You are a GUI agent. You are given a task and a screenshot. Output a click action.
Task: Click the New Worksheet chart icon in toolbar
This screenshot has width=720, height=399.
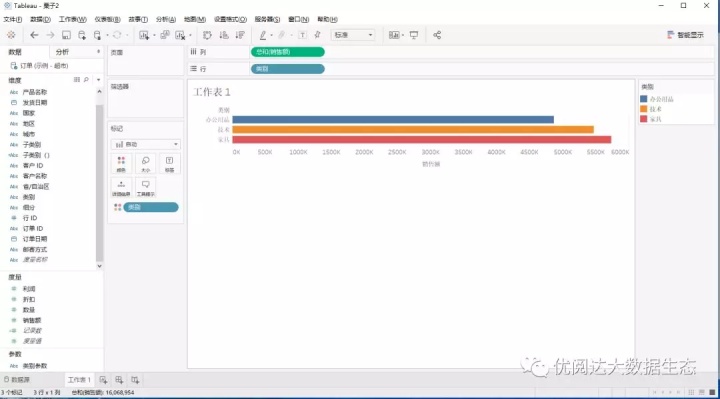[x=144, y=35]
